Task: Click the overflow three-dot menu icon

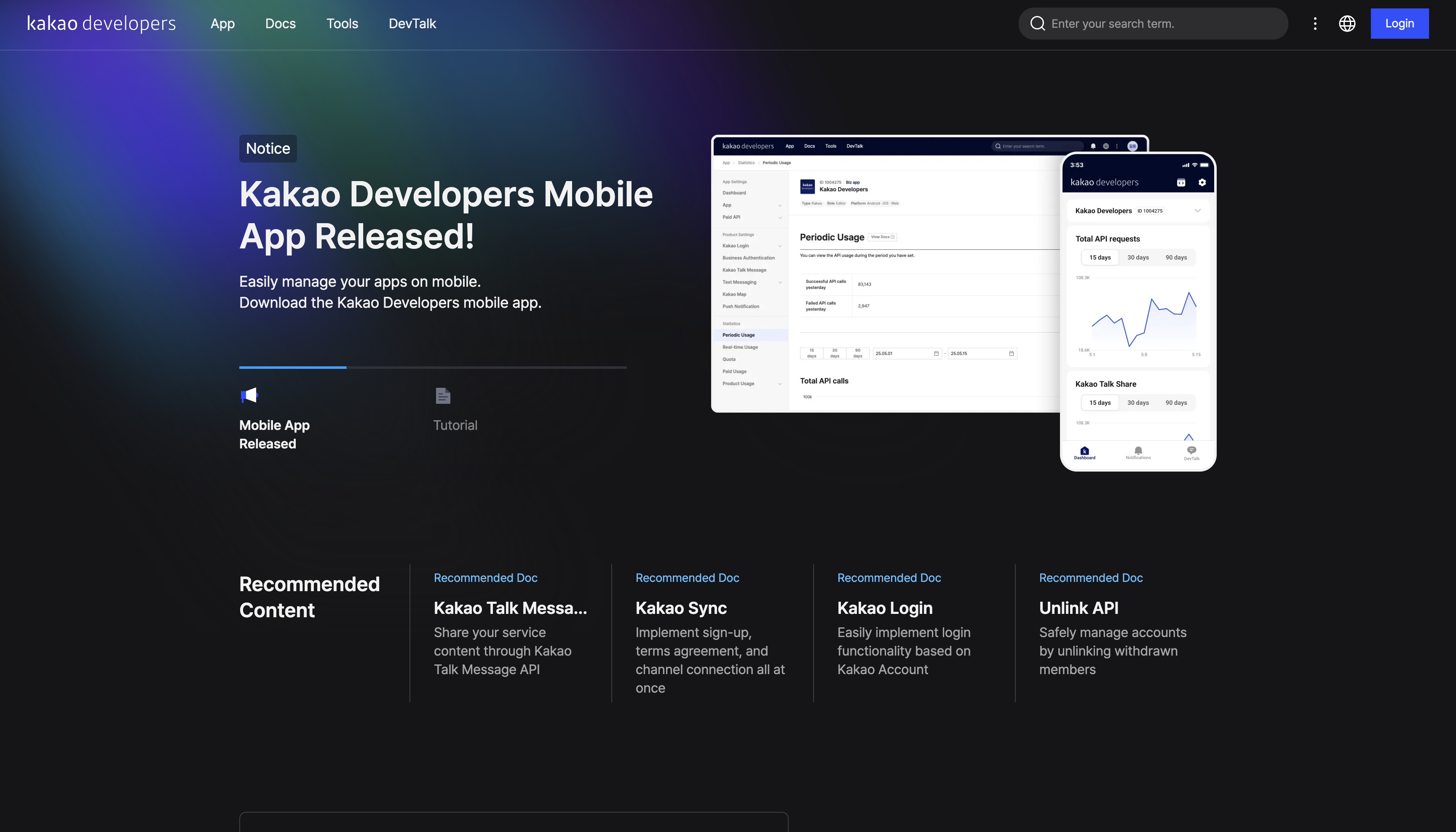Action: 1315,24
